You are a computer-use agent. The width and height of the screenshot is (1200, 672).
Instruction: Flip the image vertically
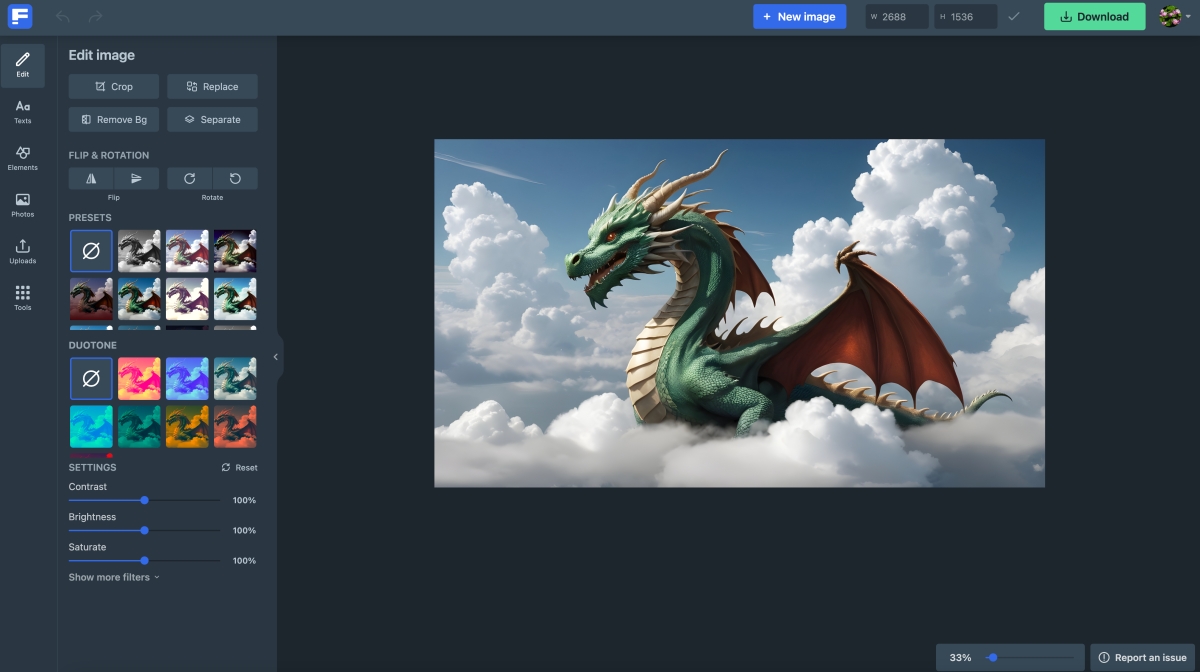[x=136, y=178]
